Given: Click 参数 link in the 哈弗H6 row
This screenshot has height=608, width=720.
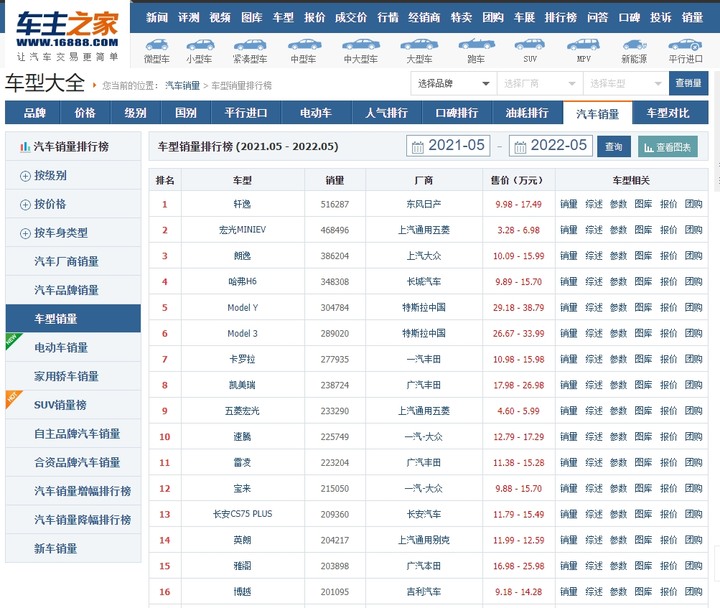Looking at the screenshot, I should 619,281.
